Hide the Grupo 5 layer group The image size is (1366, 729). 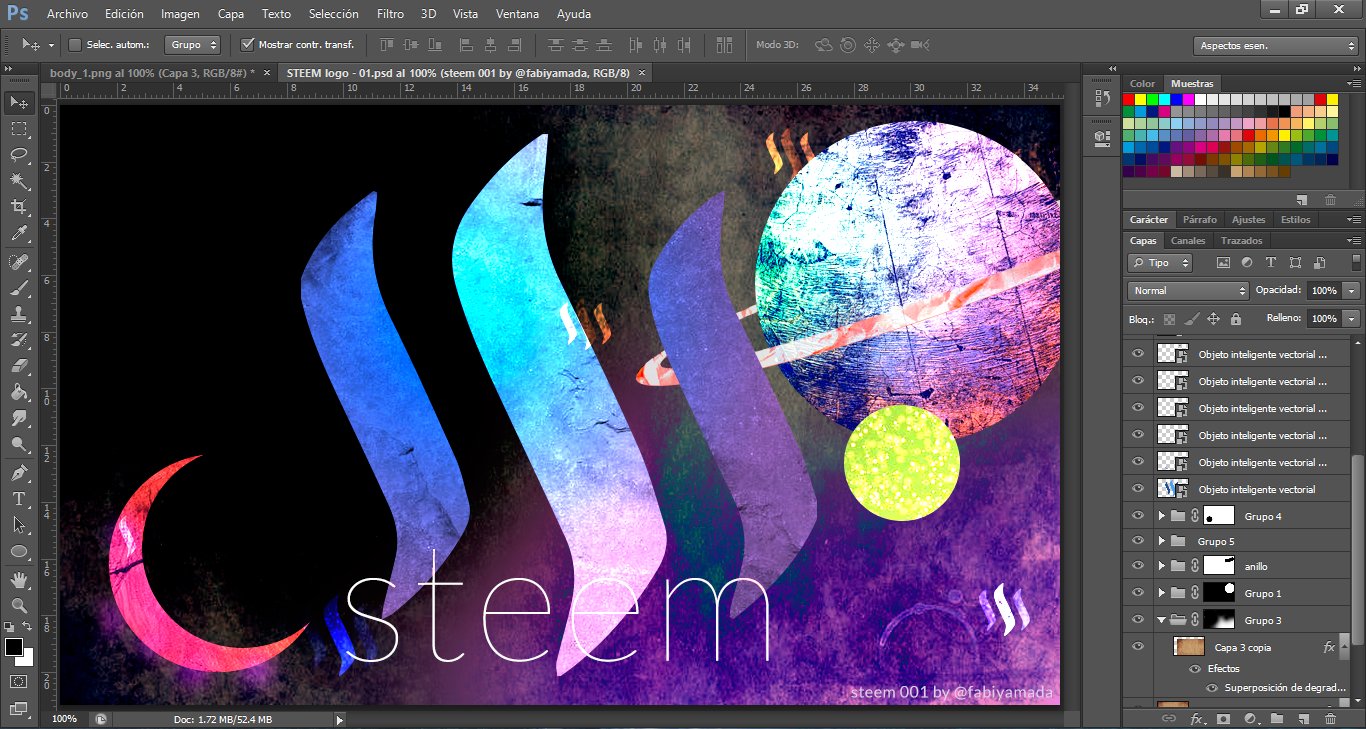pos(1137,541)
